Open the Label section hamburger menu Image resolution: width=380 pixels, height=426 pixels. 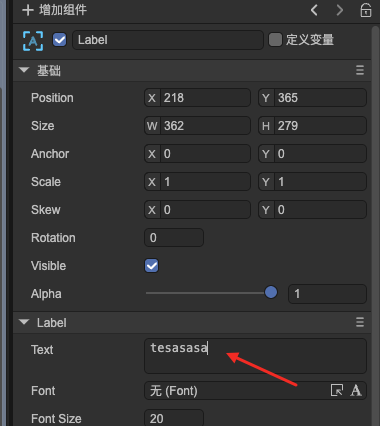(x=360, y=322)
